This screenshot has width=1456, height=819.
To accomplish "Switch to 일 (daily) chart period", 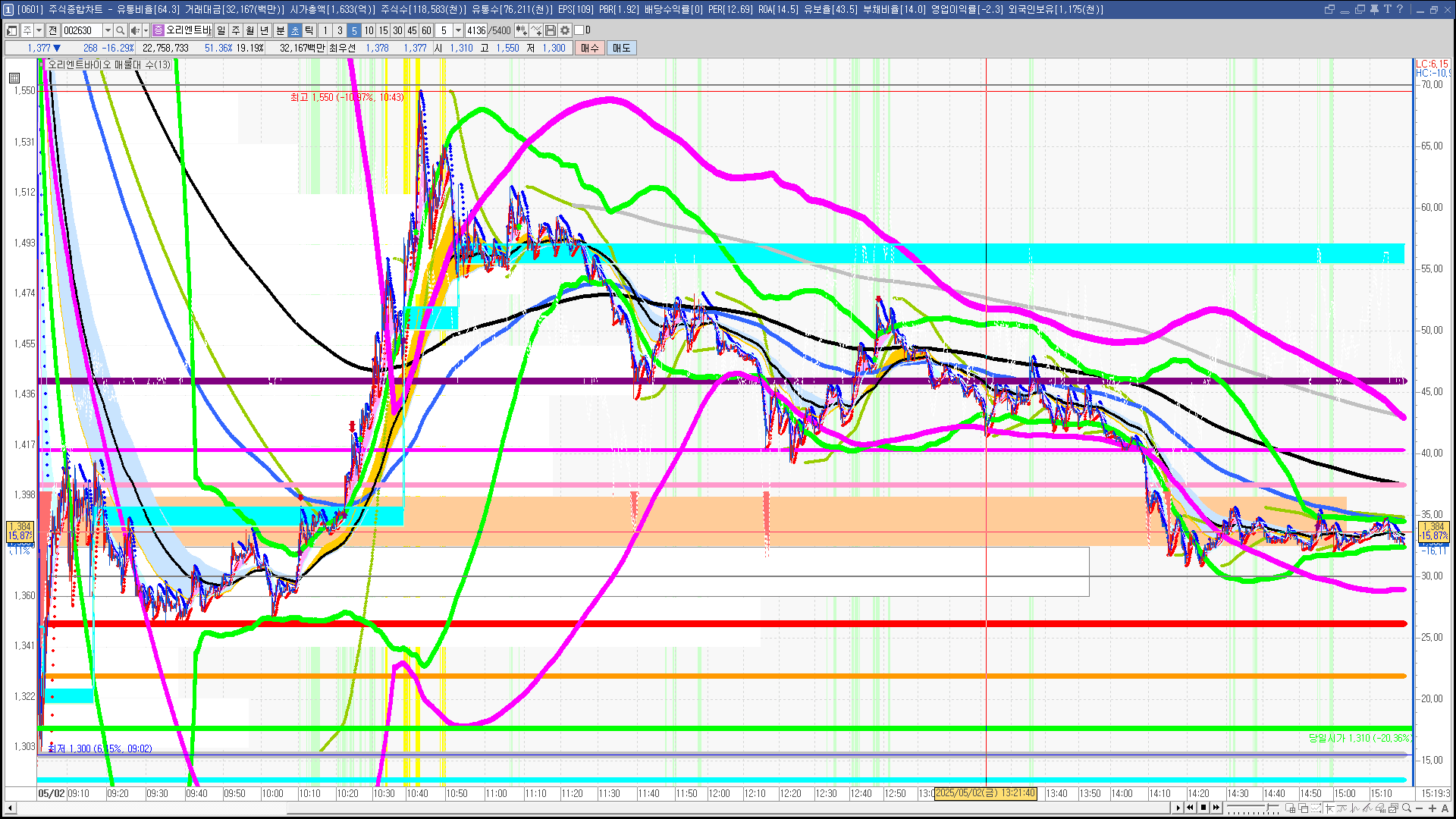I will tap(221, 30).
